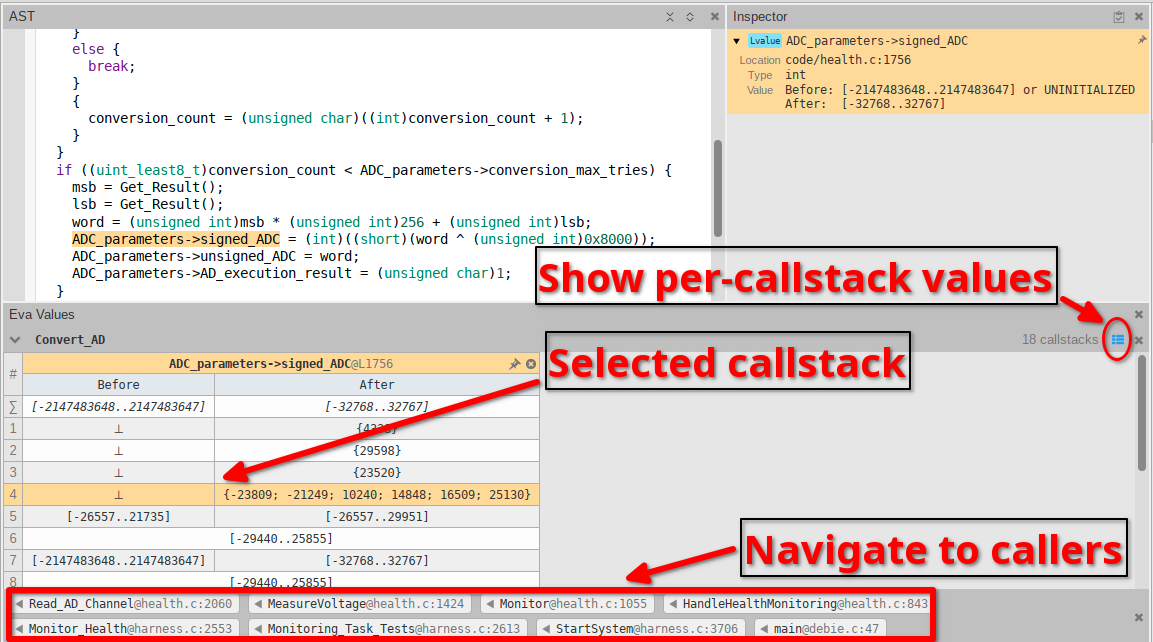
Task: Click row number 1 in callstack table
Action: coord(13,429)
